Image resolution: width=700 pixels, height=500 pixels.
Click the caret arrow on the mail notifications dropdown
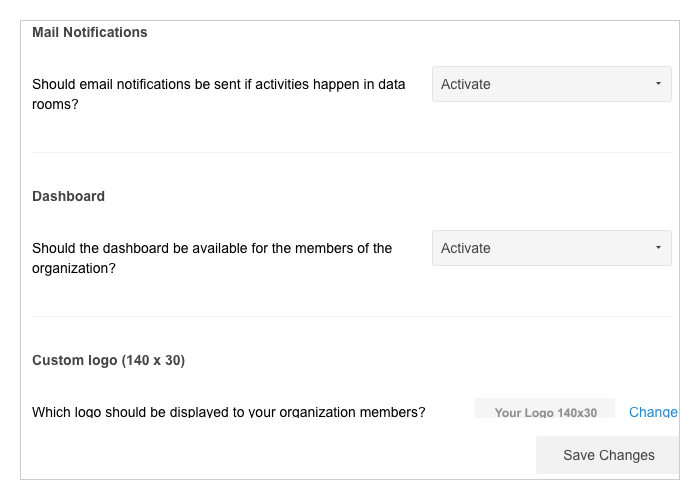[x=658, y=83]
